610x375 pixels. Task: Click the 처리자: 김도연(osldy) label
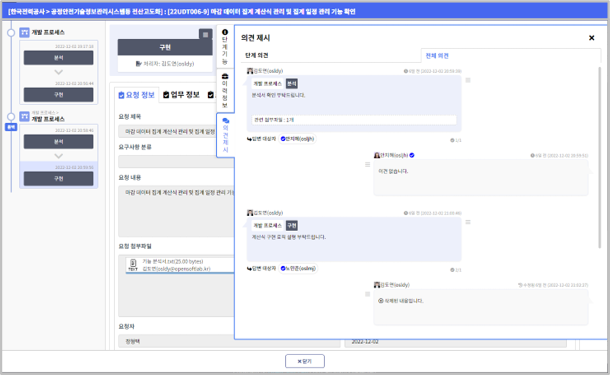pyautogui.click(x=165, y=63)
